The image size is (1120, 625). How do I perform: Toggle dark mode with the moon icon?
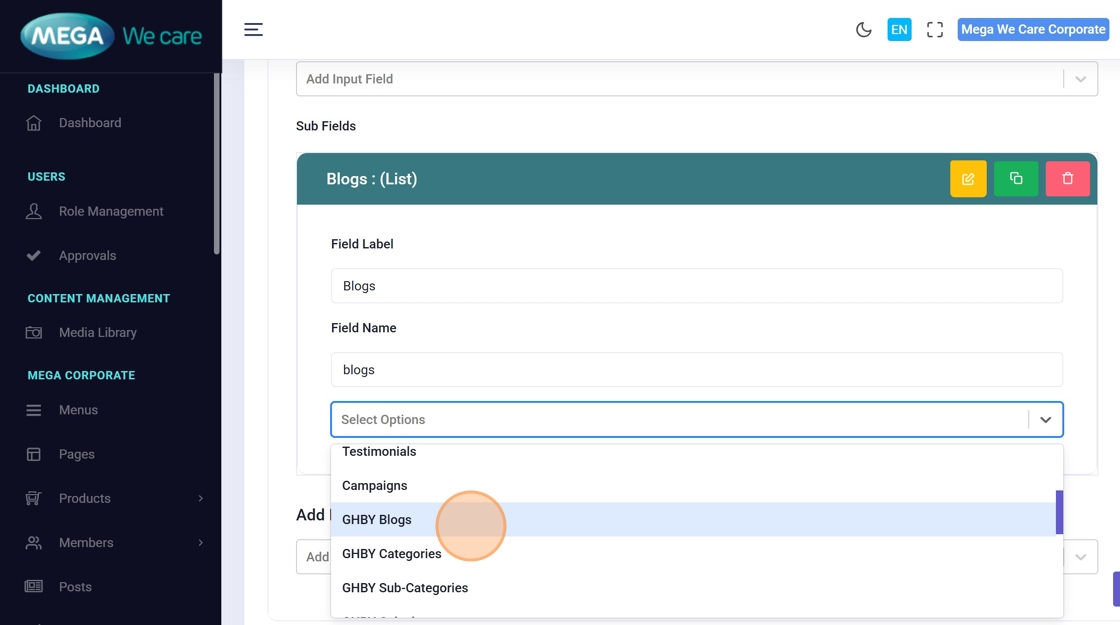864,30
